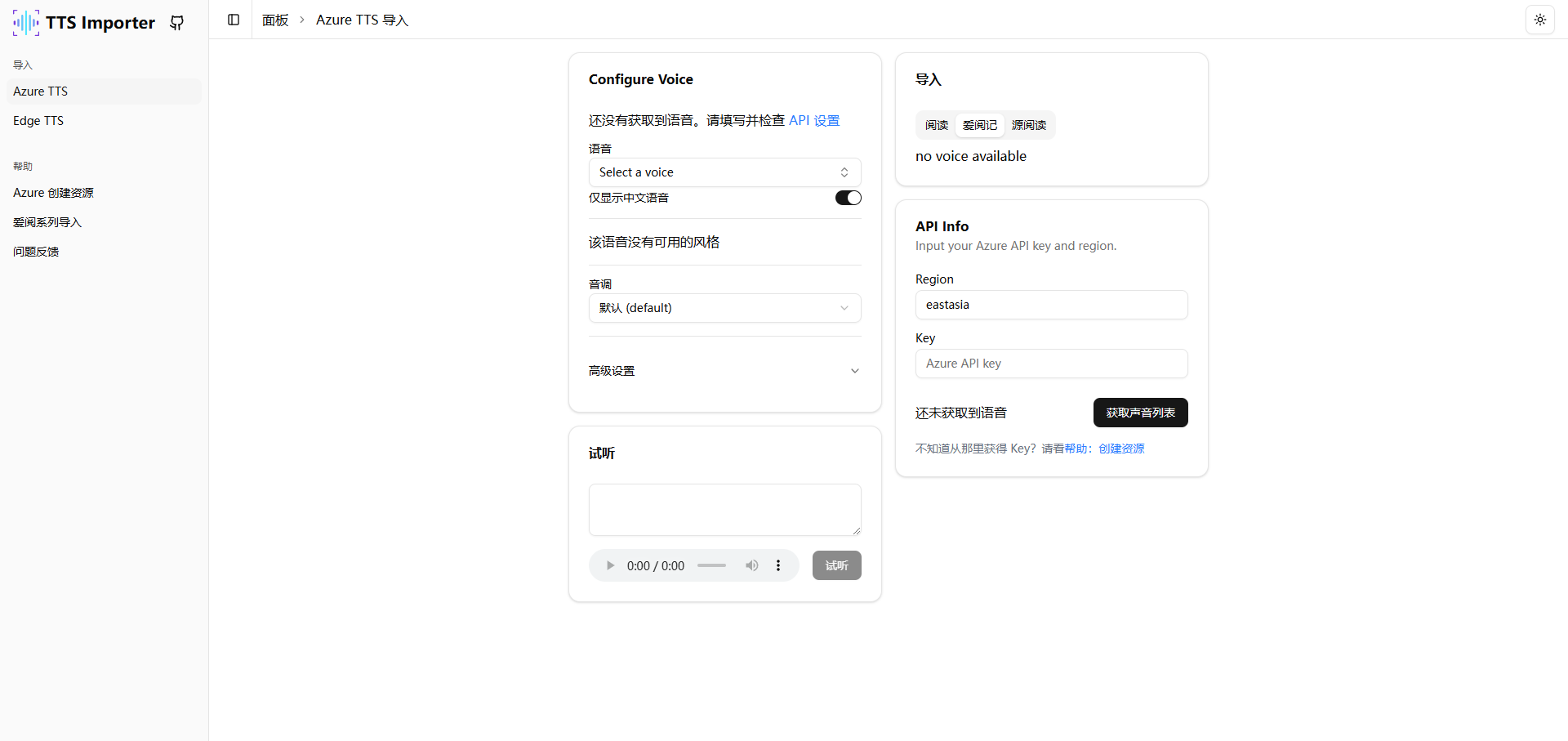1568x741 pixels.
Task: Mute the audio player volume
Action: tap(751, 565)
